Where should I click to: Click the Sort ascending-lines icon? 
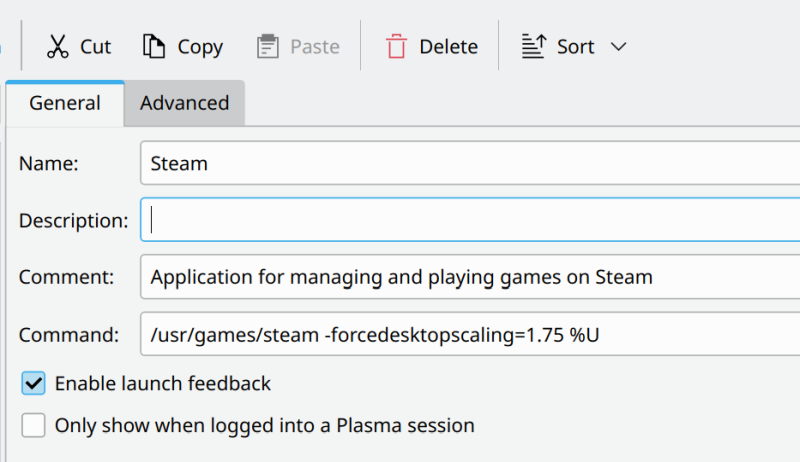(x=533, y=46)
